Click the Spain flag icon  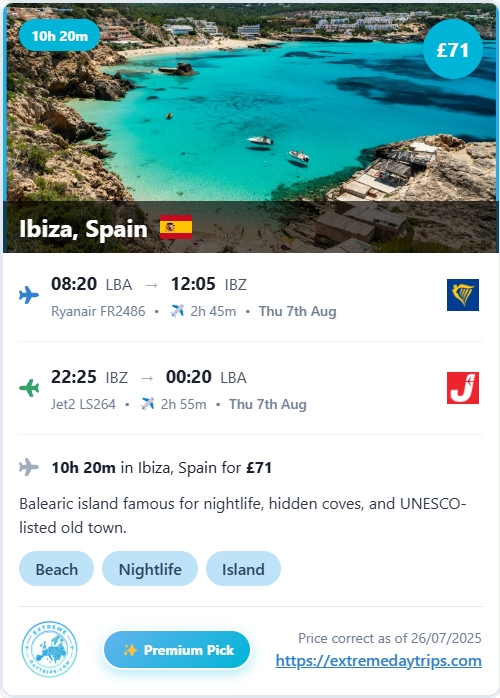point(176,227)
